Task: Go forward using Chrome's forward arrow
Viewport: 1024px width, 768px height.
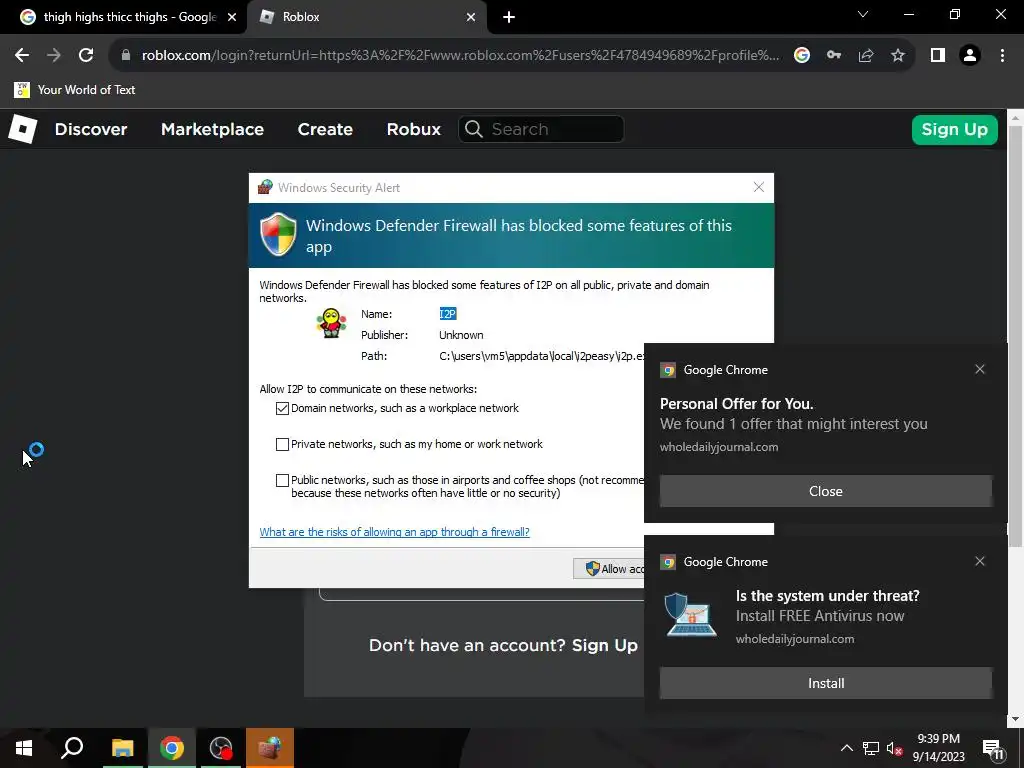Action: [x=54, y=56]
